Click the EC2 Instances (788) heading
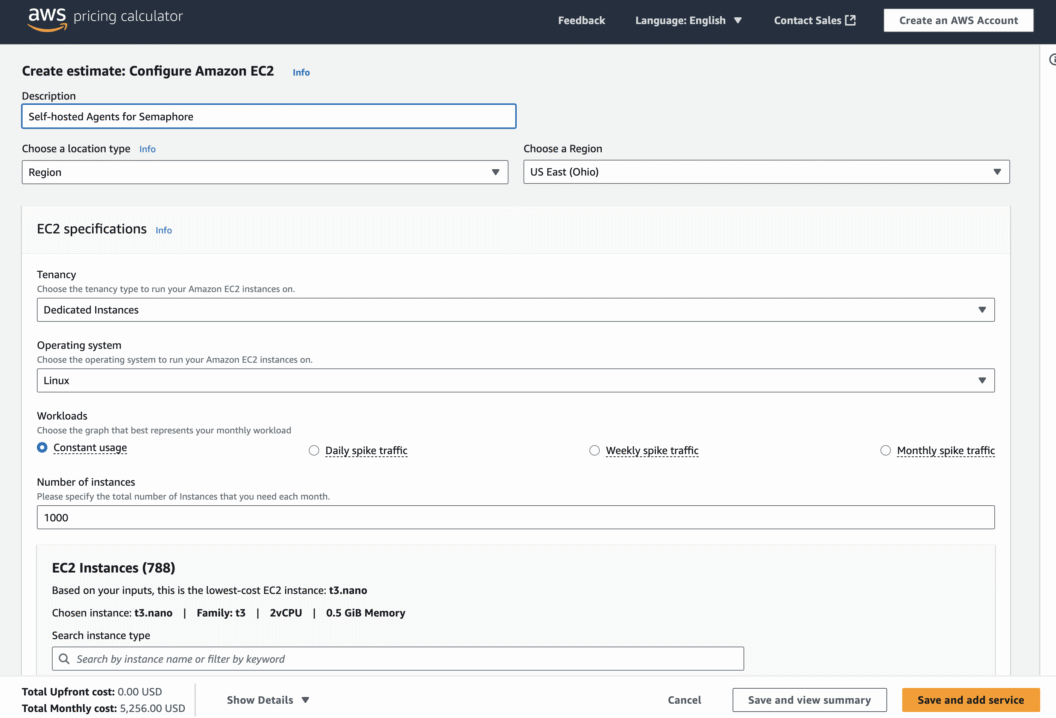This screenshot has width=1056, height=718. point(114,568)
